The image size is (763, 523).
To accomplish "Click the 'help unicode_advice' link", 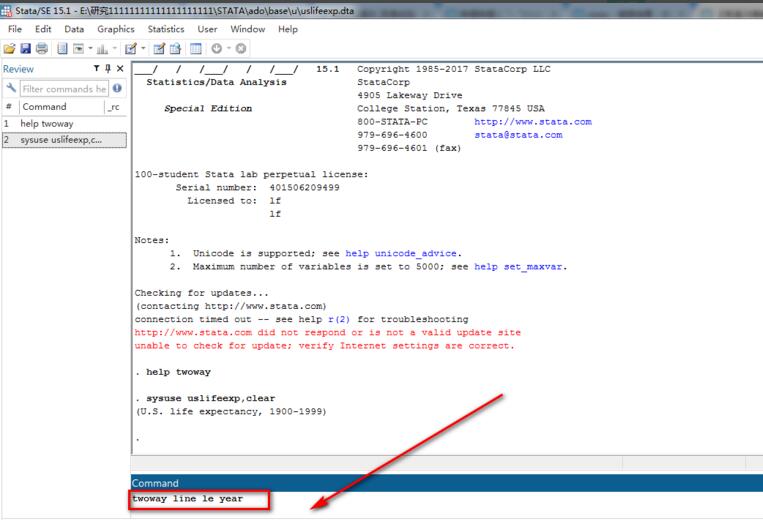I will click(401, 253).
